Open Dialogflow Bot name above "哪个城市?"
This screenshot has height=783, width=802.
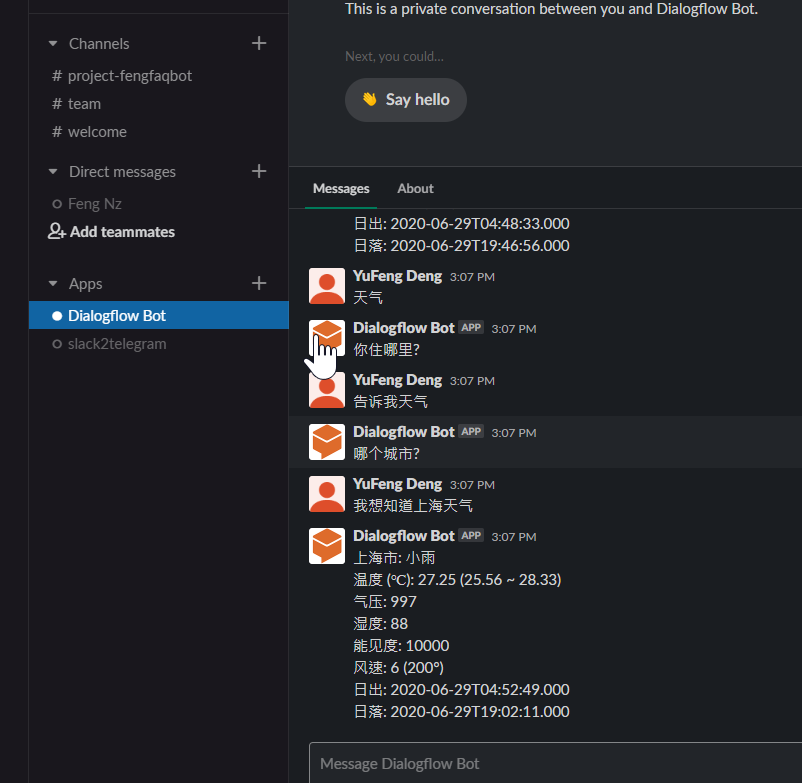pos(404,432)
